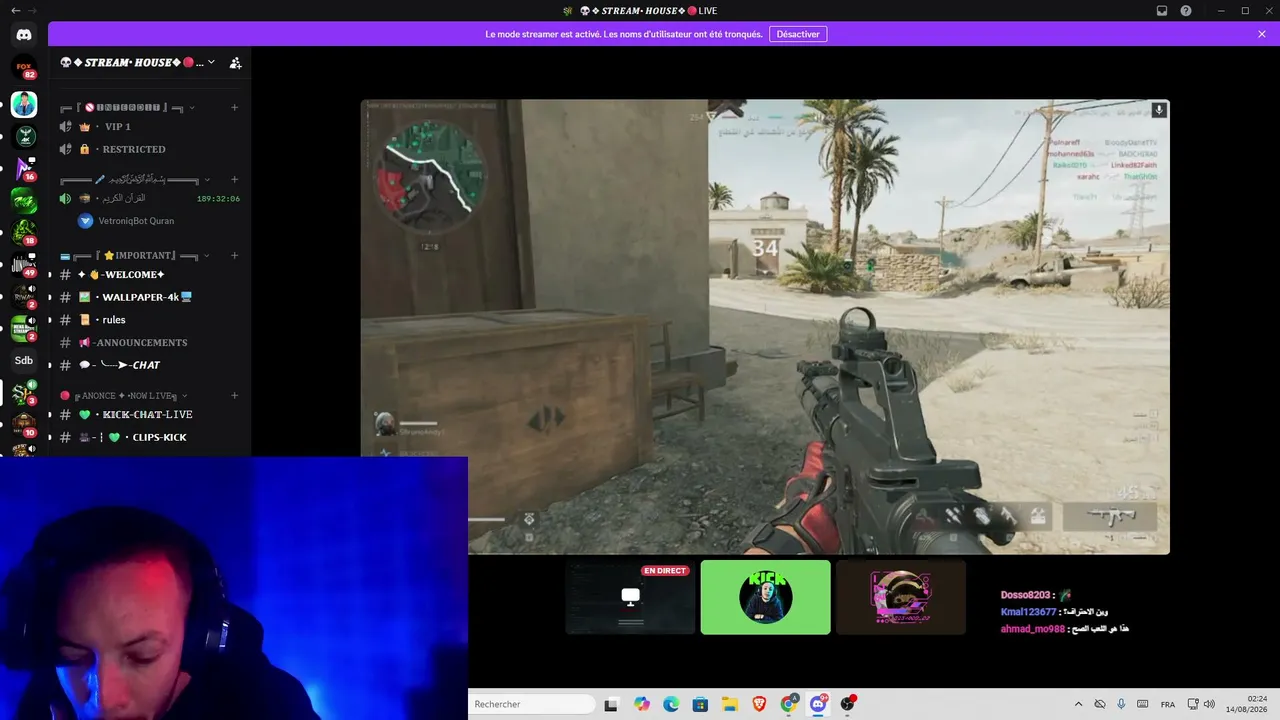The image size is (1280, 720).
Task: Add a channel to the INTERDIT category
Action: (234, 107)
